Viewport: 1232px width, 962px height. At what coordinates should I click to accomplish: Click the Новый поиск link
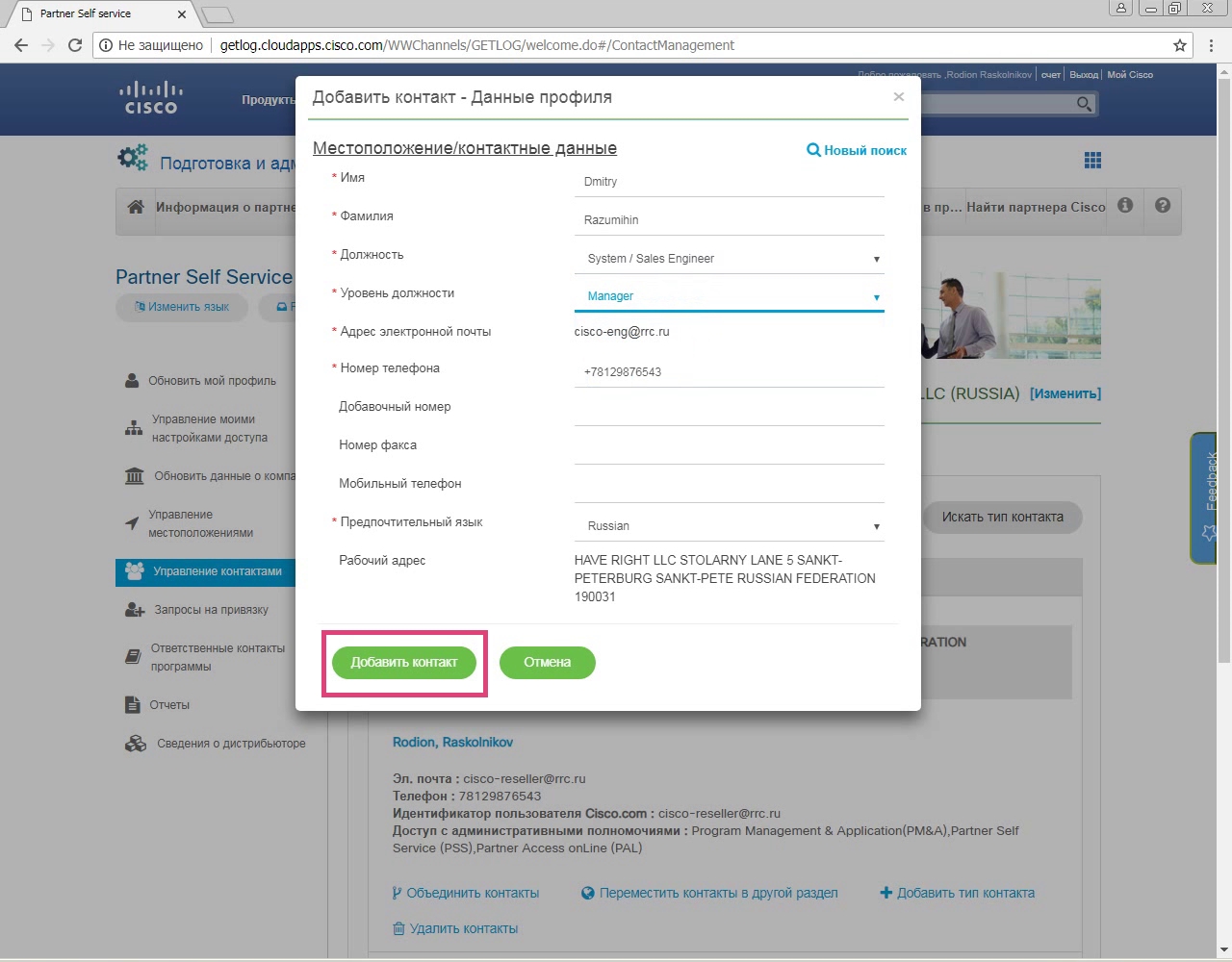point(857,150)
